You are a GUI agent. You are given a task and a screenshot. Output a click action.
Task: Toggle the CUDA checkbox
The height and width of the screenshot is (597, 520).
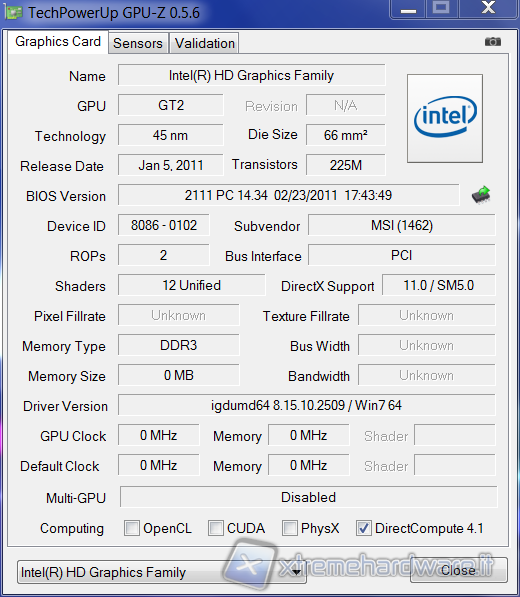click(215, 528)
